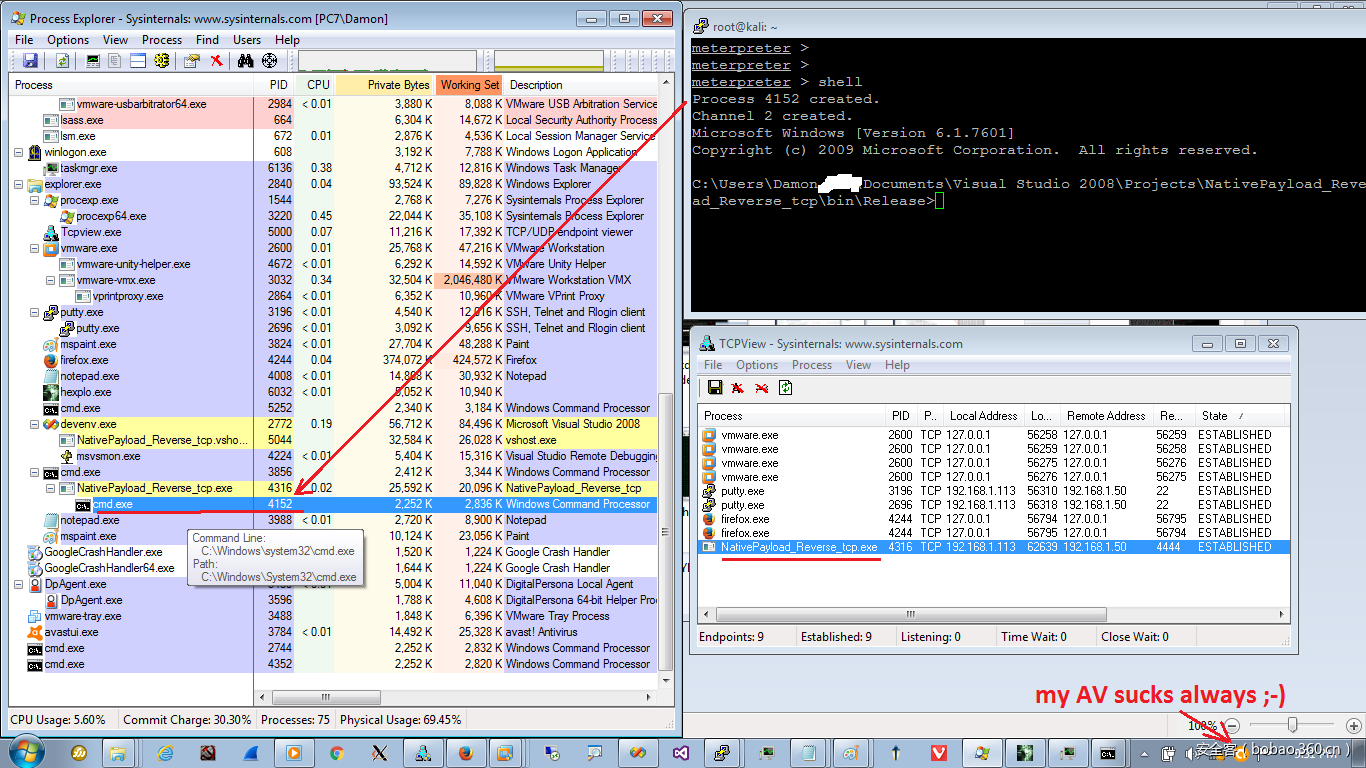
Task: Open the Windows Start menu
Action: 25,752
